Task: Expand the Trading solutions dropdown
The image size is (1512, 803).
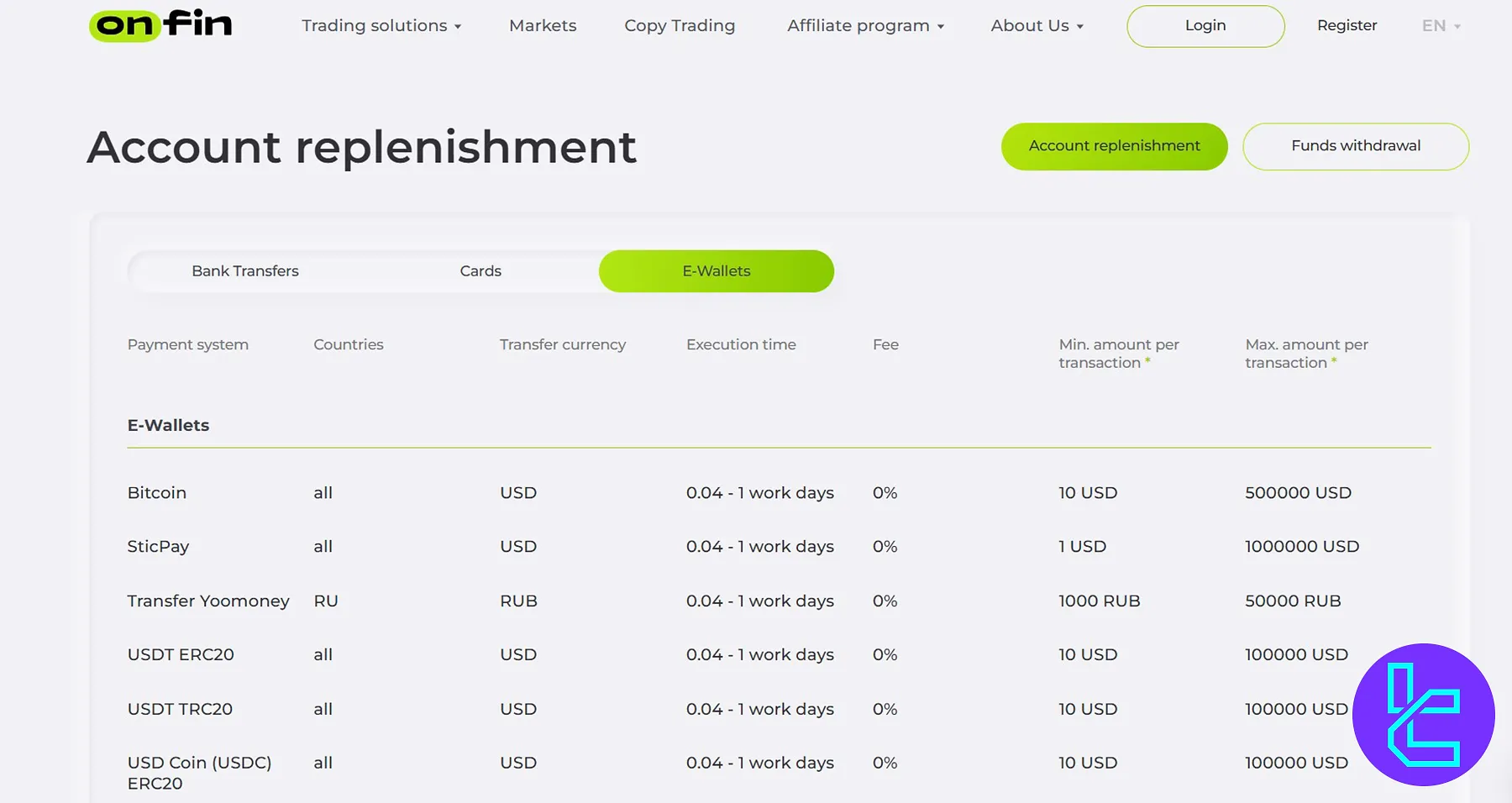Action: pyautogui.click(x=381, y=26)
